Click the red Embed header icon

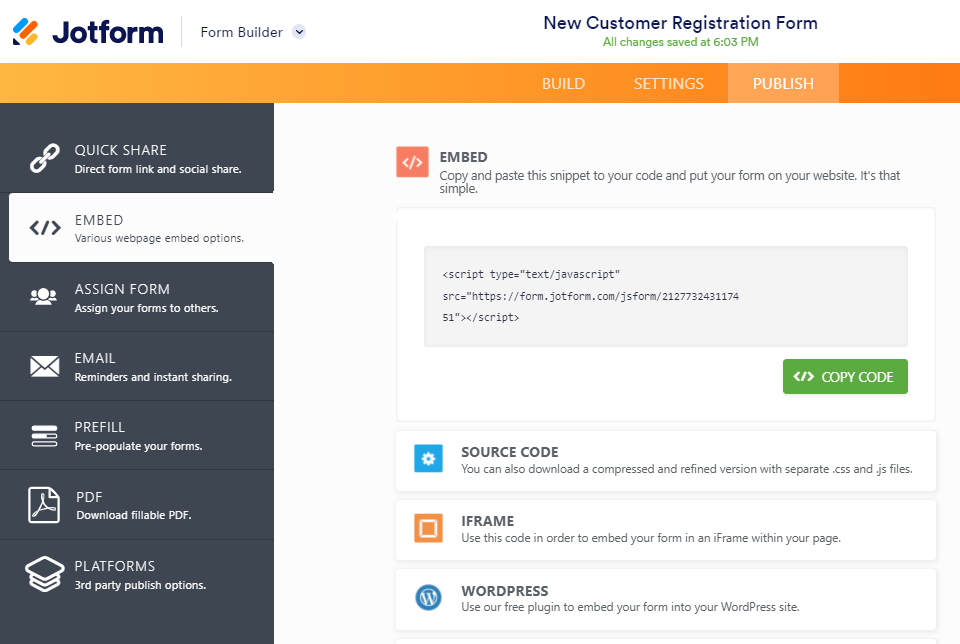(412, 162)
